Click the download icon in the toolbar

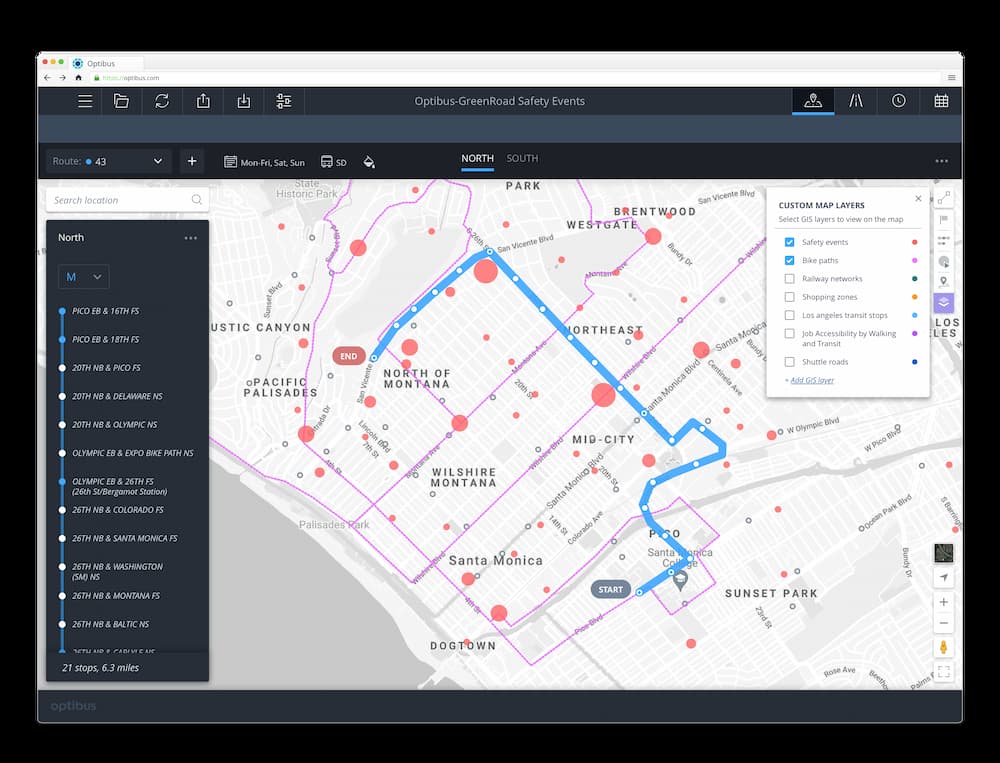pos(243,101)
